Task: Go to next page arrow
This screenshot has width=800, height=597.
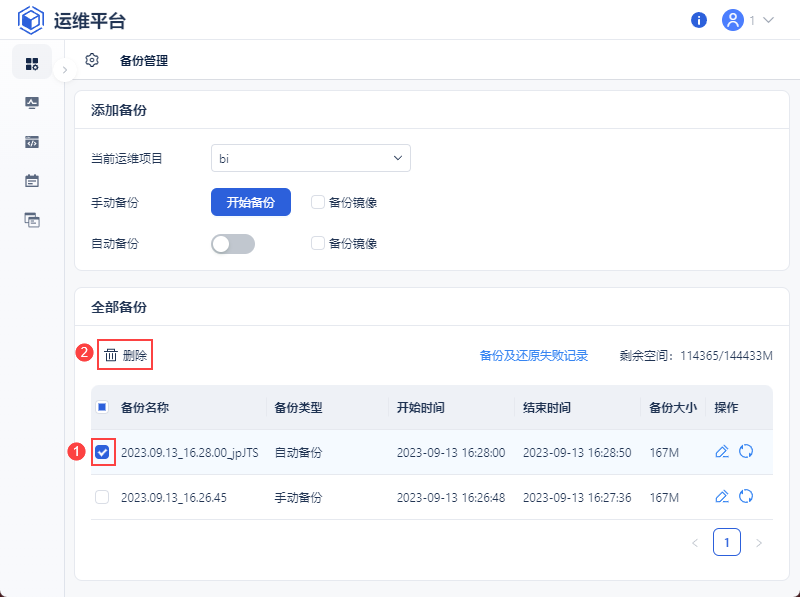Action: coord(759,542)
